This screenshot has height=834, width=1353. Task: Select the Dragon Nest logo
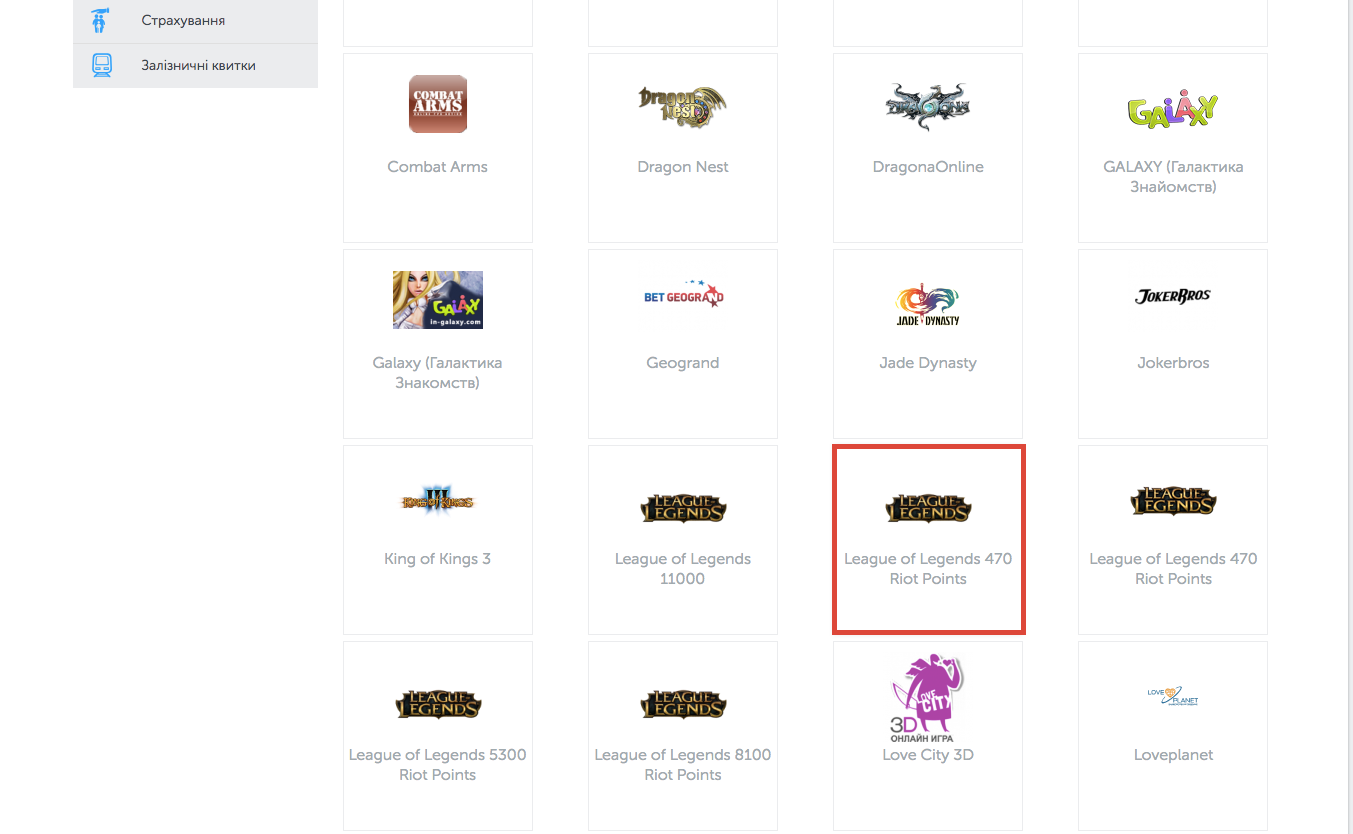point(683,106)
